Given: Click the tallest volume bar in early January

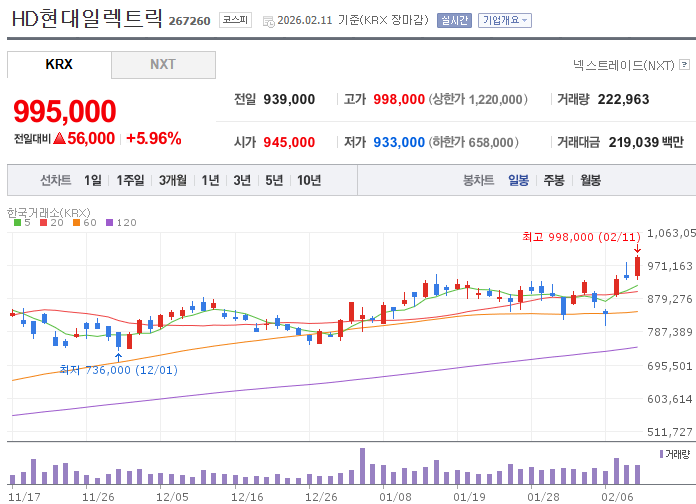Looking at the screenshot, I should click(362, 466).
